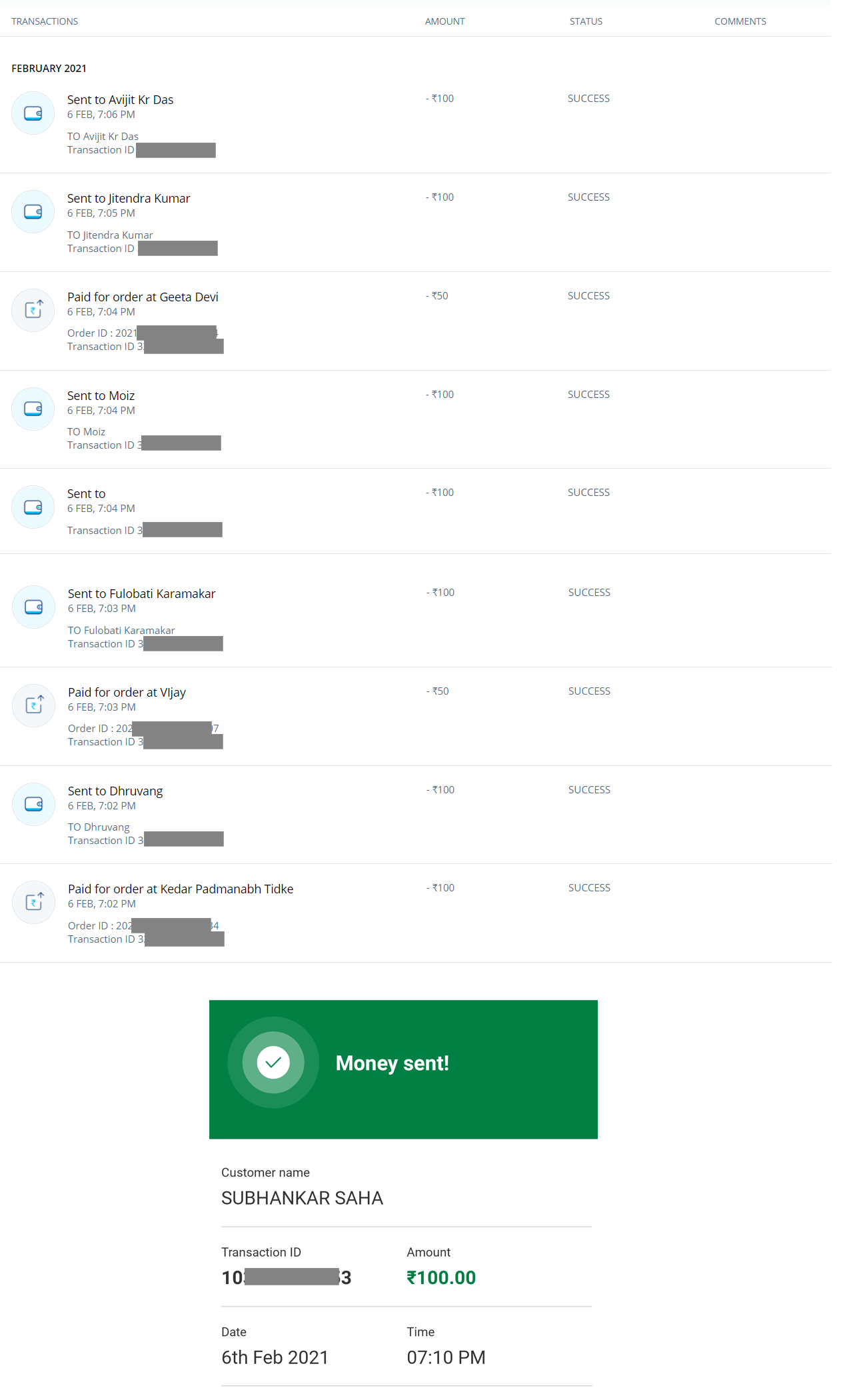Select the ₹100.00 amount on receipt
This screenshot has height=1400, width=851.
441,1277
